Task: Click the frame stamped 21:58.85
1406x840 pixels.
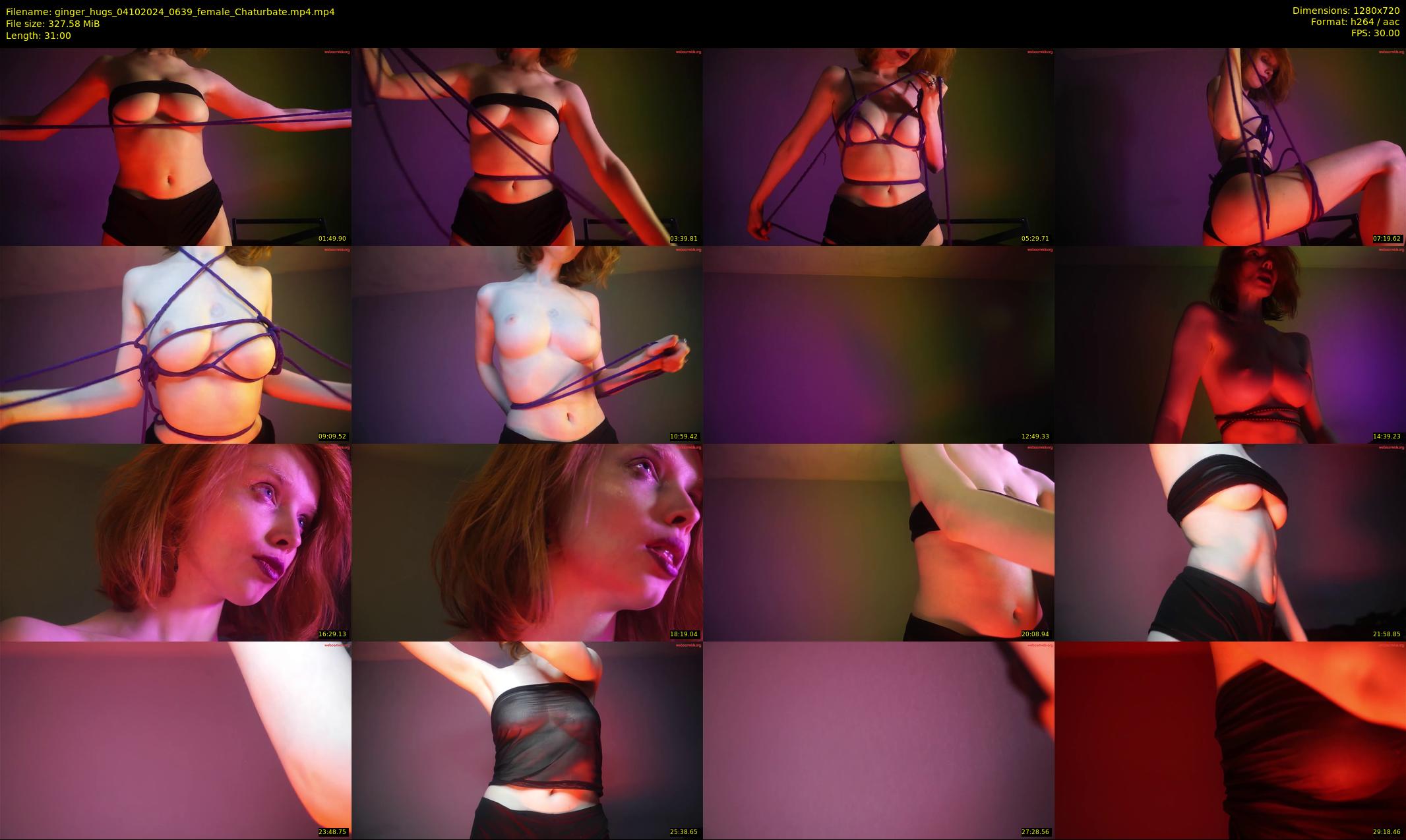Action: click(x=1230, y=542)
